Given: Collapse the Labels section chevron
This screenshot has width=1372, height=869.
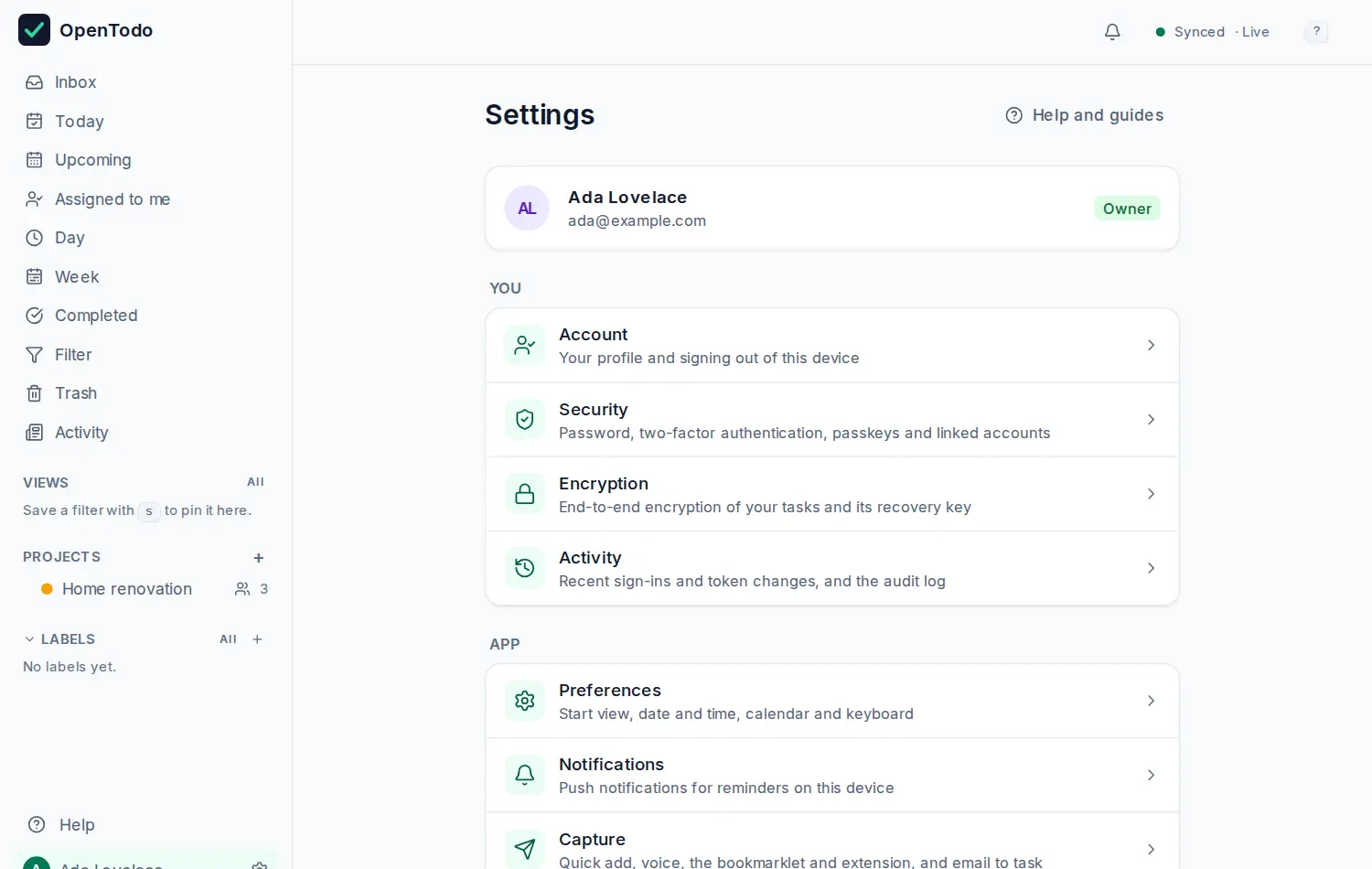Looking at the screenshot, I should (29, 639).
